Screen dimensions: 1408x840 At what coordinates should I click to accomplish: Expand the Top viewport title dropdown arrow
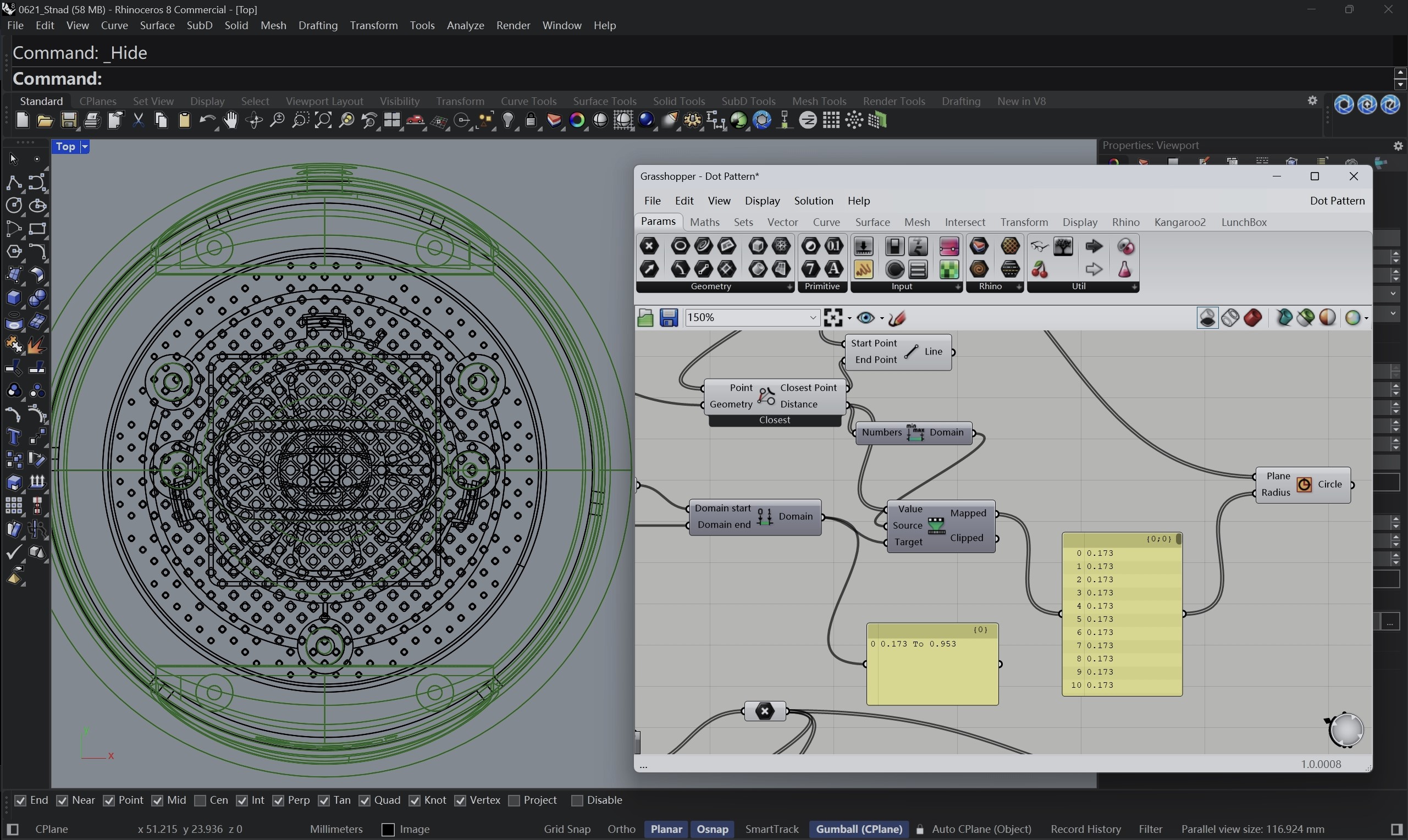[85, 147]
